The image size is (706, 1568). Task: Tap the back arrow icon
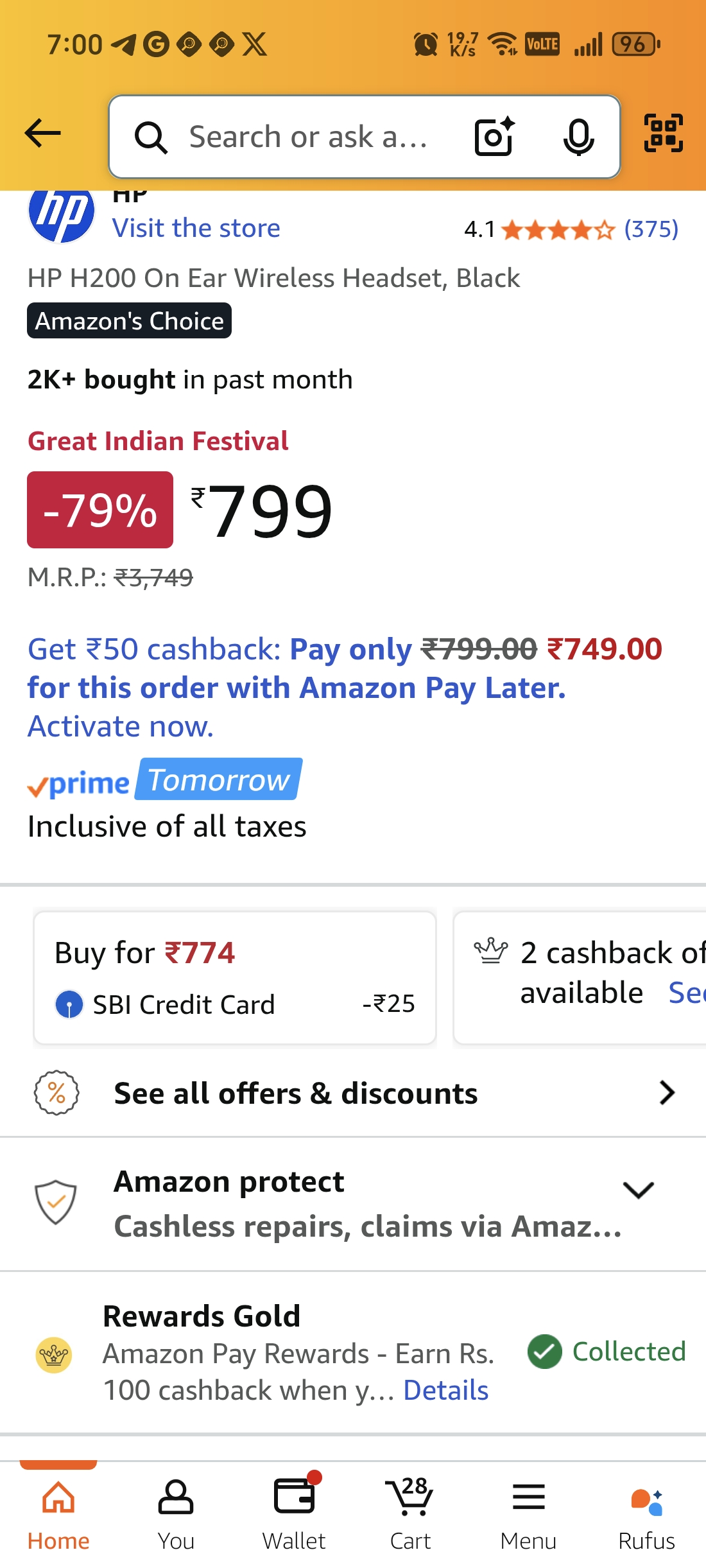tap(42, 134)
